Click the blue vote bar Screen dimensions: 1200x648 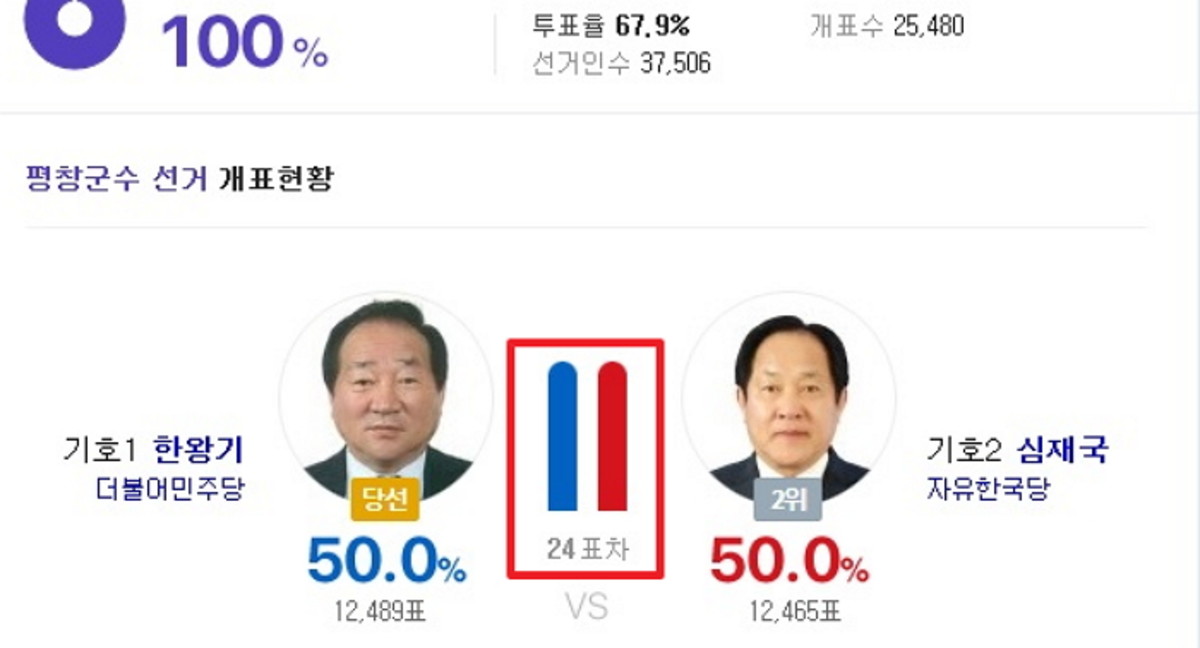click(x=563, y=437)
